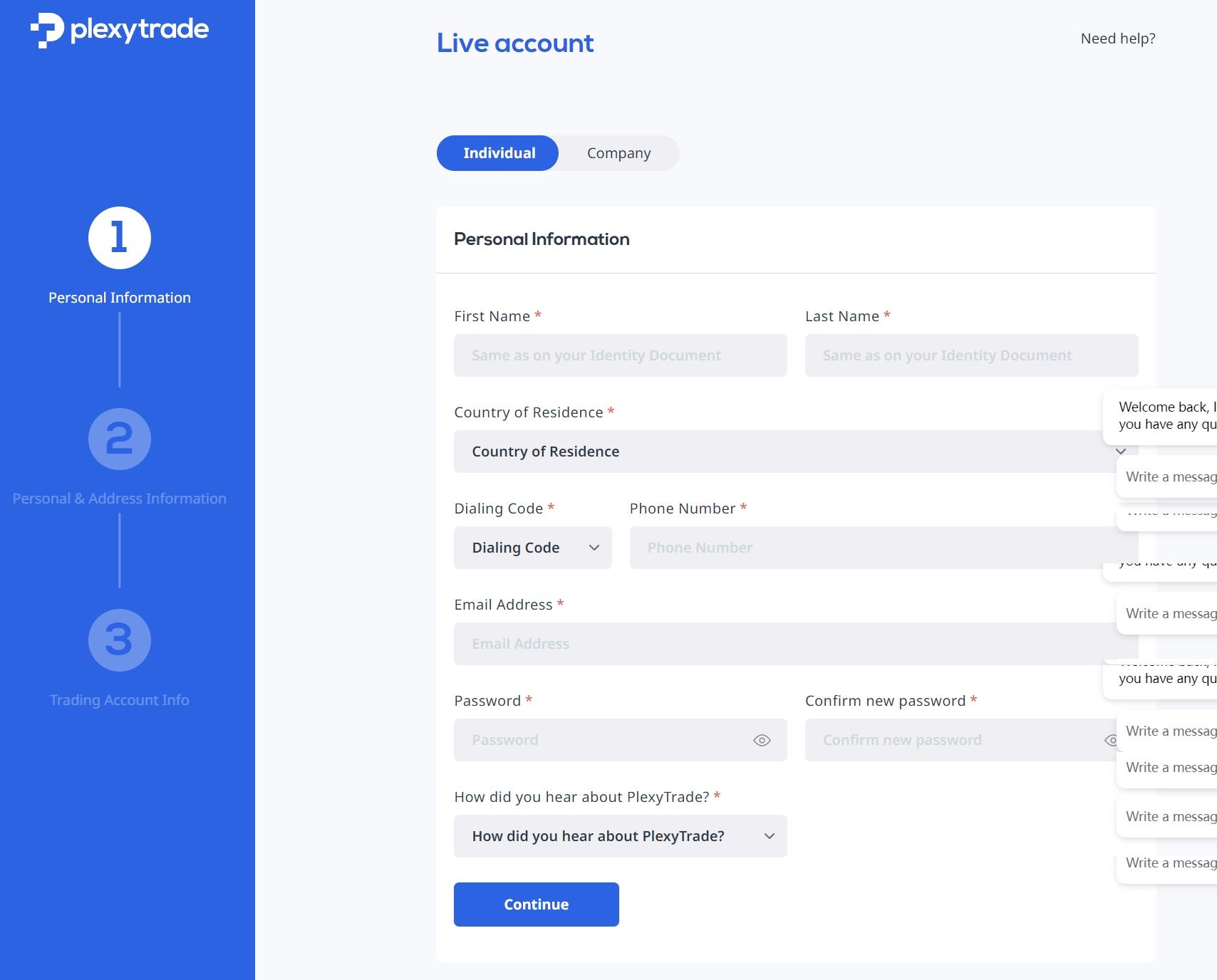
Task: Focus the Last Name field
Action: 972,355
